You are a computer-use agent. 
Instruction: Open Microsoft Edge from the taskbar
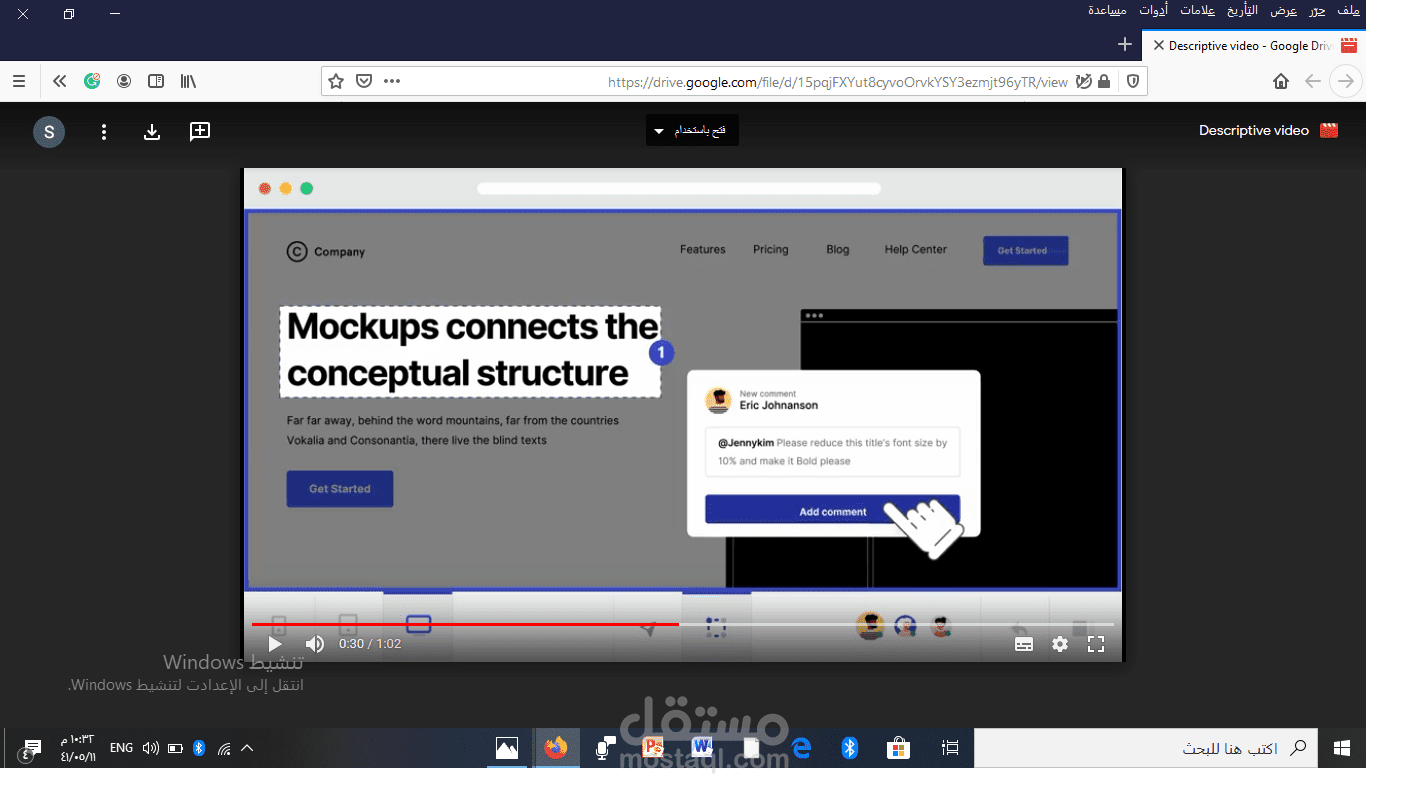[x=801, y=748]
